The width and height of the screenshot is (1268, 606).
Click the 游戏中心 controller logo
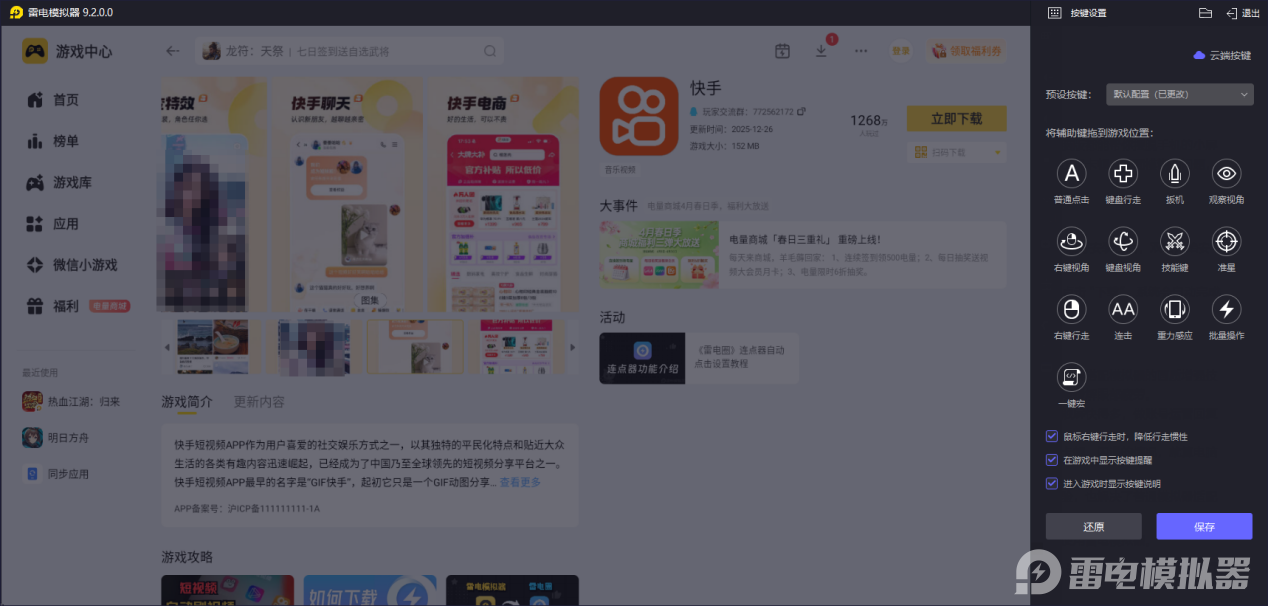click(35, 51)
